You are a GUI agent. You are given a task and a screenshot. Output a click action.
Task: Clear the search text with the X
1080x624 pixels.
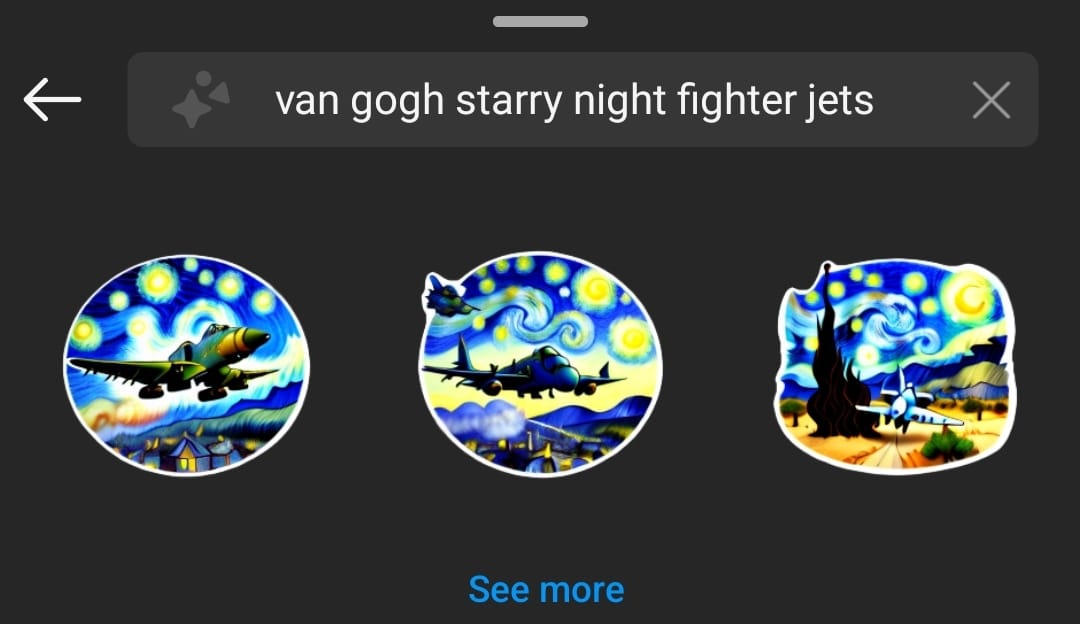pyautogui.click(x=991, y=100)
